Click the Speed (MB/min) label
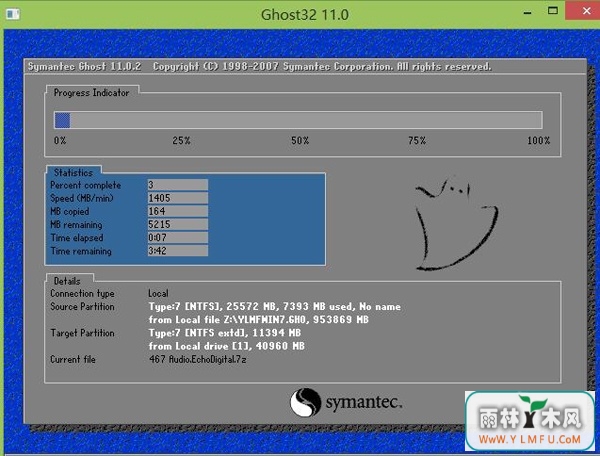 pos(82,198)
